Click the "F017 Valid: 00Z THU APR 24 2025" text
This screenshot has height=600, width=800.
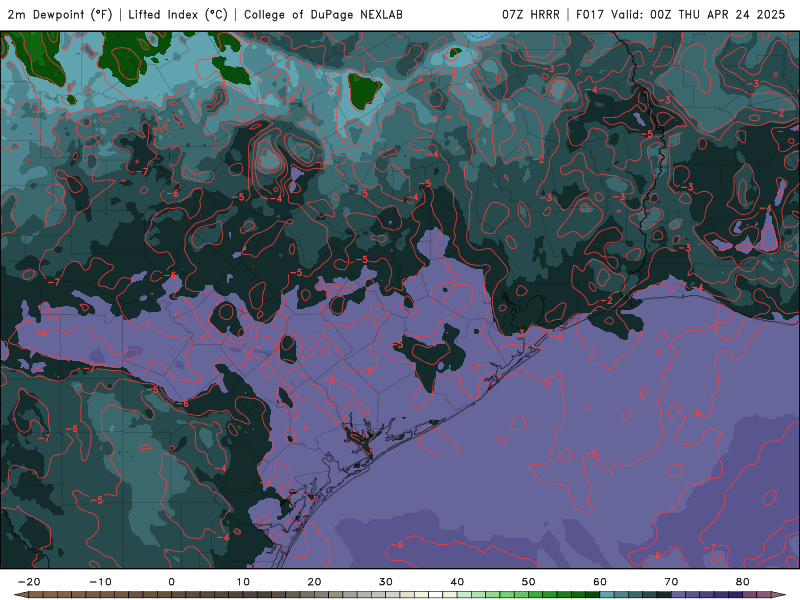681,15
